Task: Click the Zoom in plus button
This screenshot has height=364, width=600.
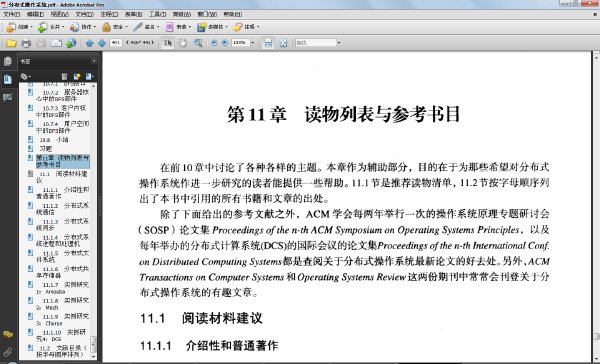Action: point(225,43)
